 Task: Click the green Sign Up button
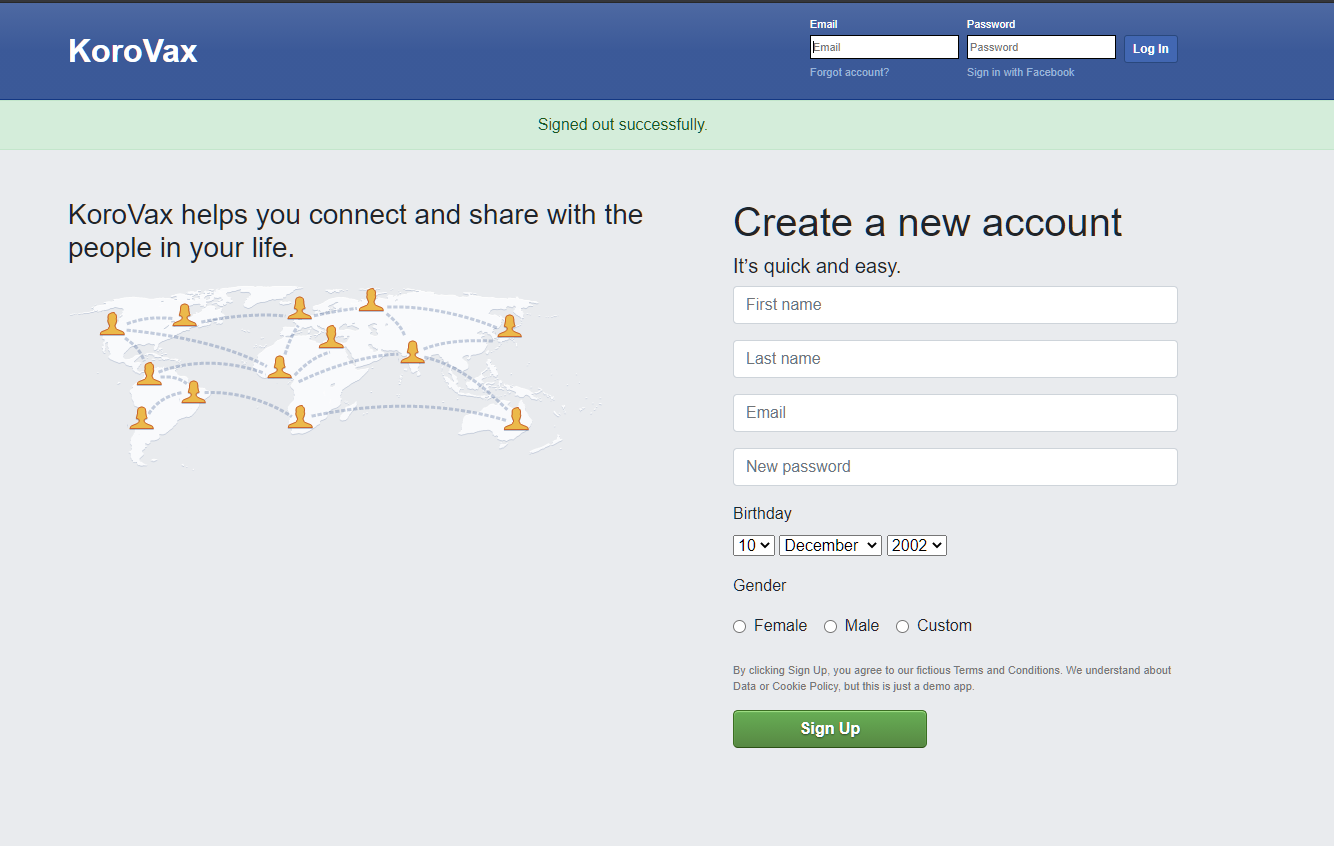tap(829, 729)
